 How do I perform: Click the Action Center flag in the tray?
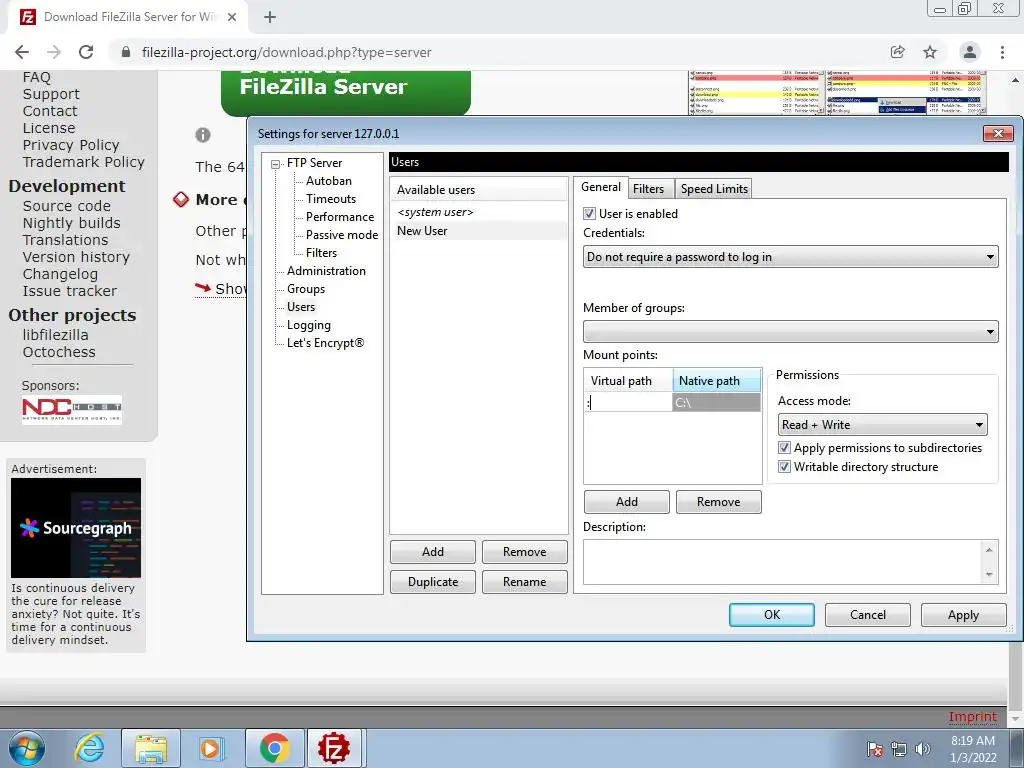[875, 749]
